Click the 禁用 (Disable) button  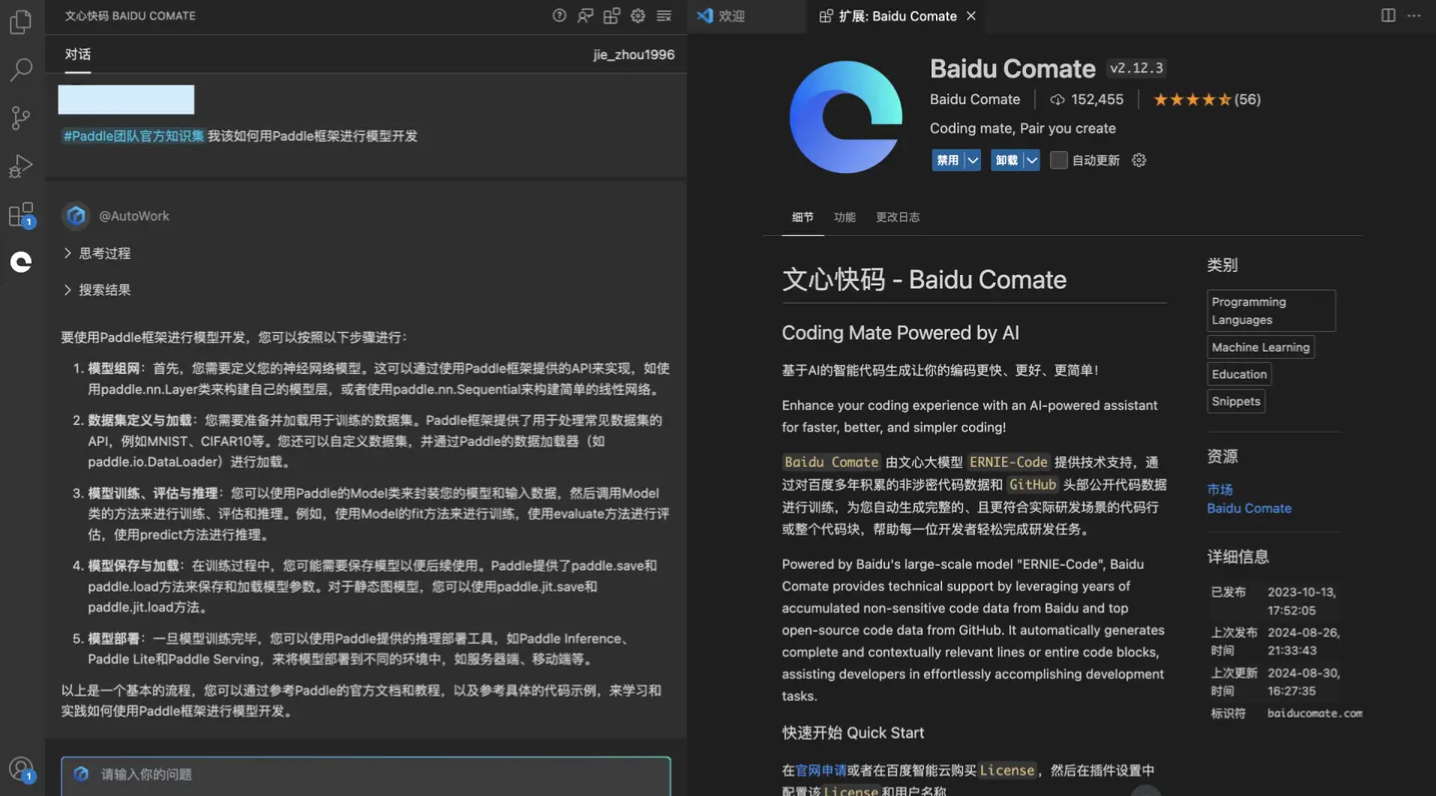[x=948, y=159]
